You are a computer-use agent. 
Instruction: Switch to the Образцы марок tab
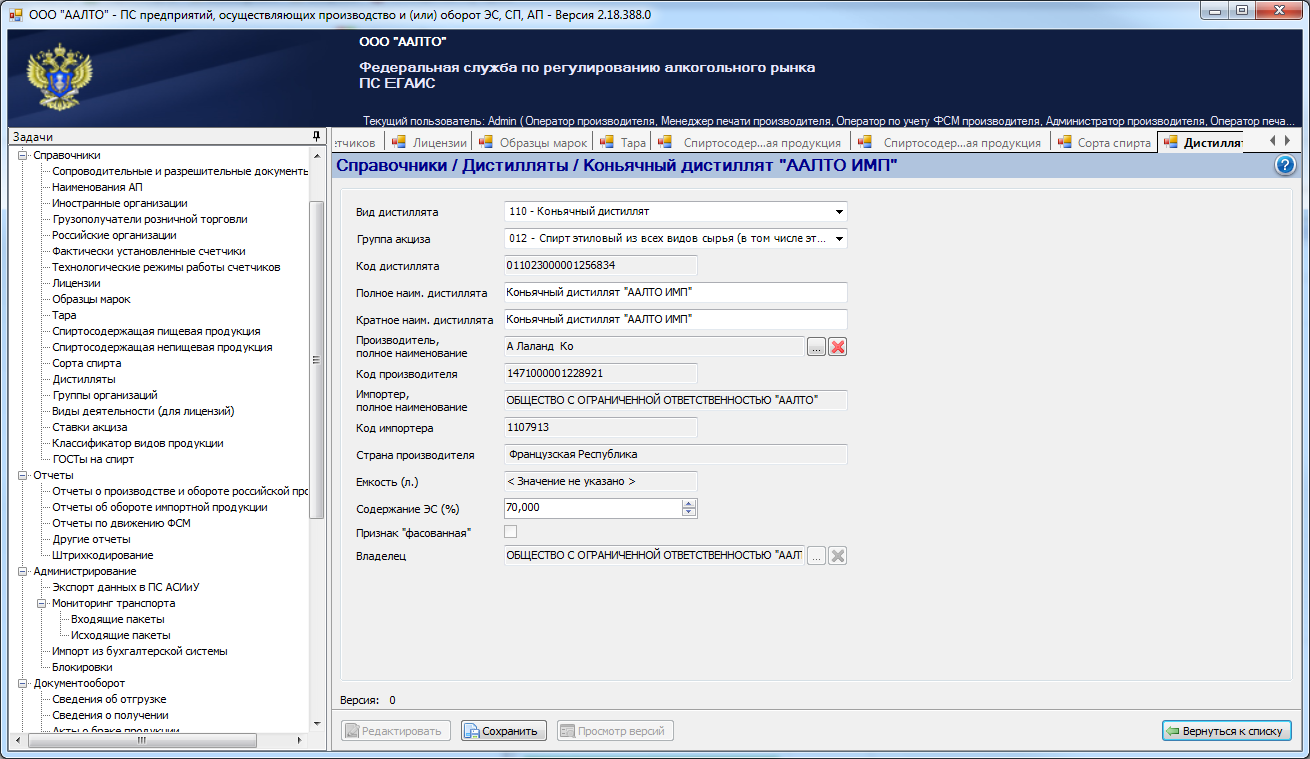(x=533, y=142)
